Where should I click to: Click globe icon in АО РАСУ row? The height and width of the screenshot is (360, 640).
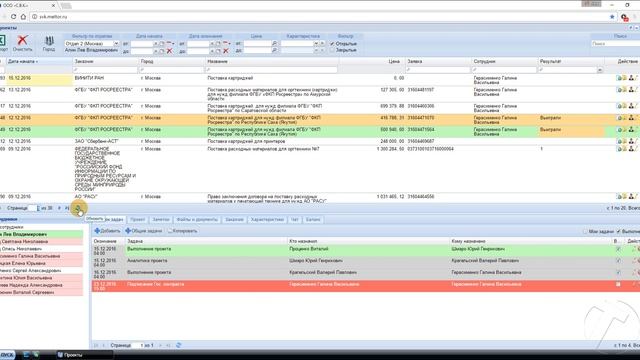pyautogui.click(x=619, y=197)
